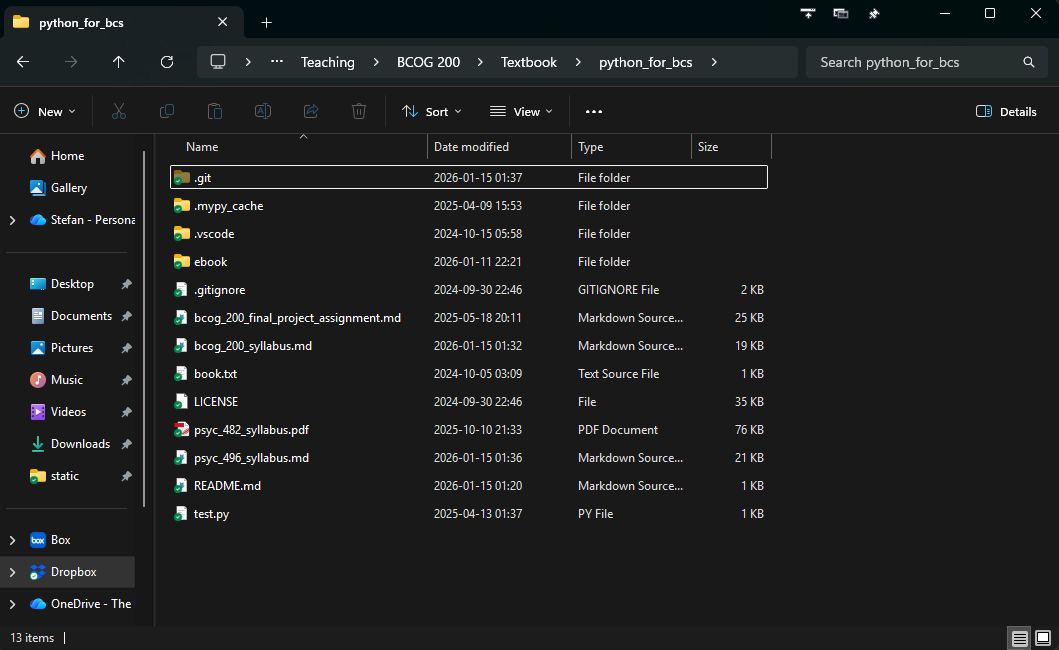Open the See more ellipsis menu
Viewport: 1059px width, 650px height.
[593, 111]
